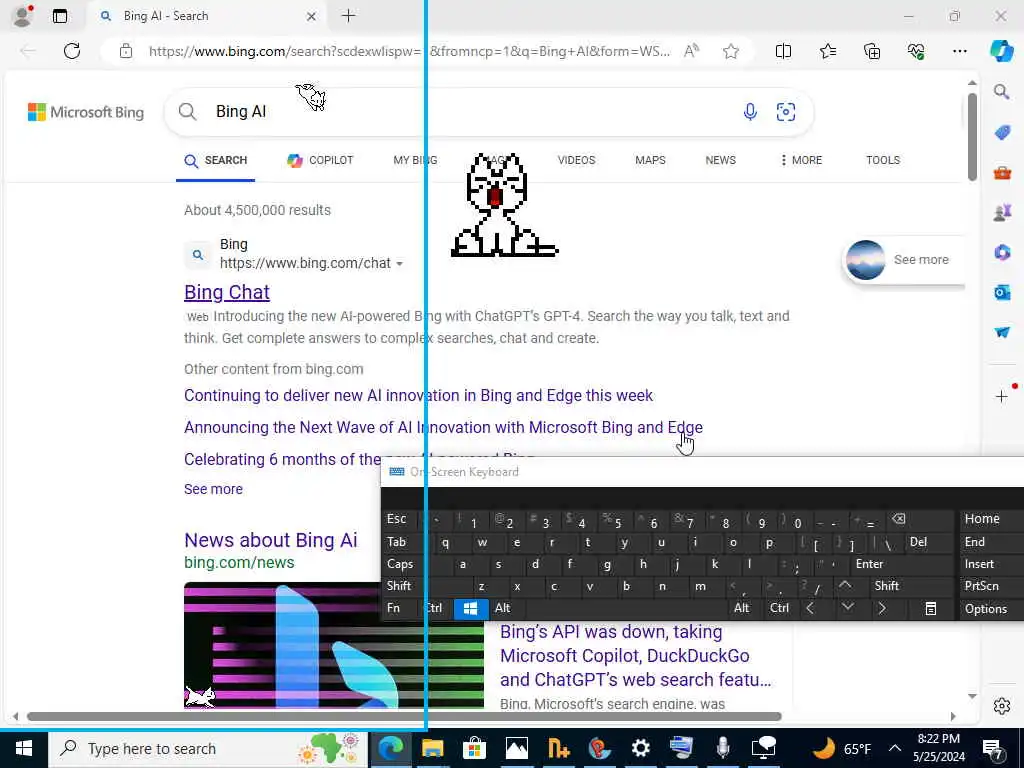Toggle the Caps key on keyboard
This screenshot has height=768, width=1024.
click(x=400, y=564)
